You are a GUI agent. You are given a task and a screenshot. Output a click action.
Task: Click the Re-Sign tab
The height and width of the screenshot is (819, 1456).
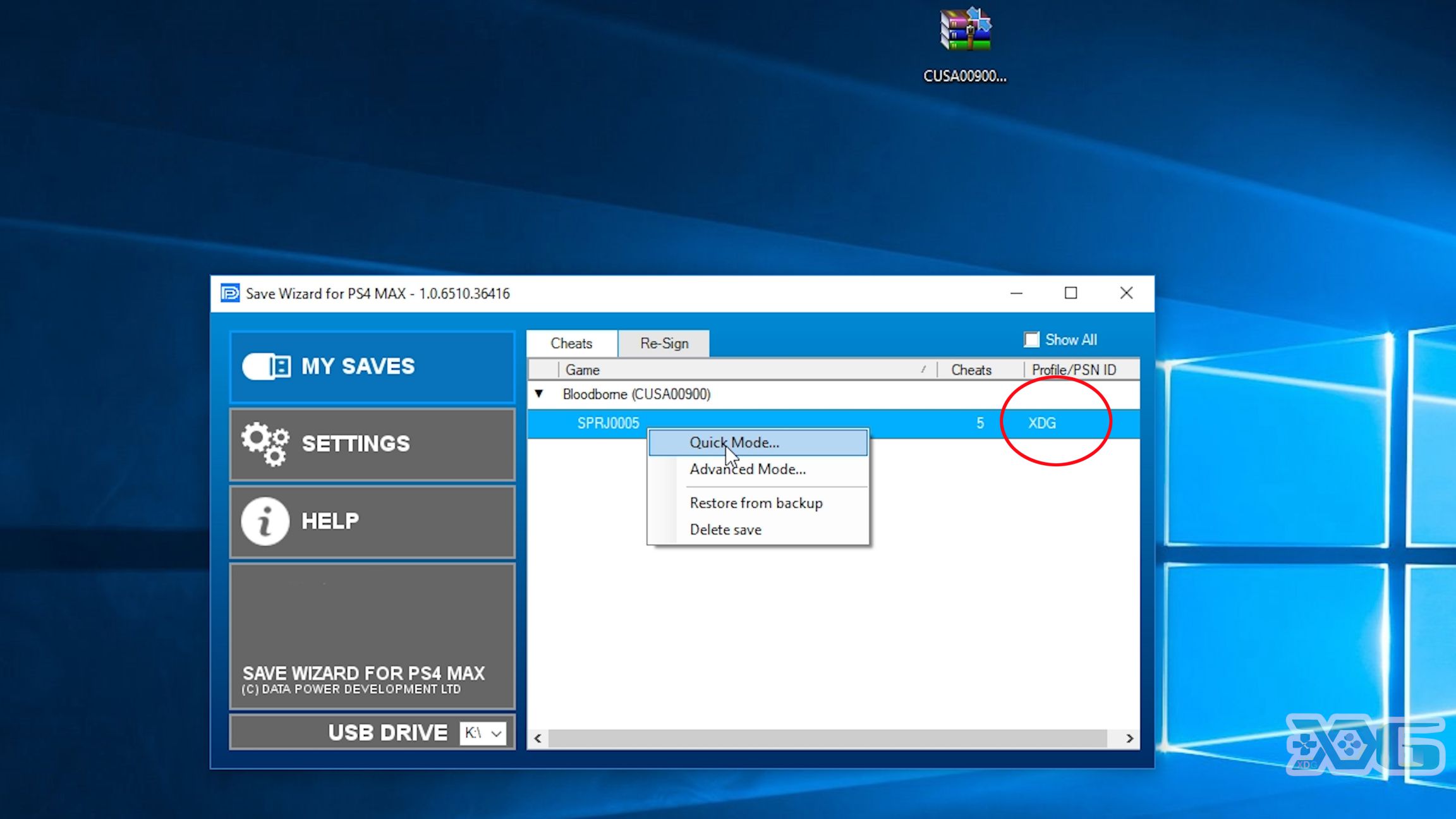664,343
